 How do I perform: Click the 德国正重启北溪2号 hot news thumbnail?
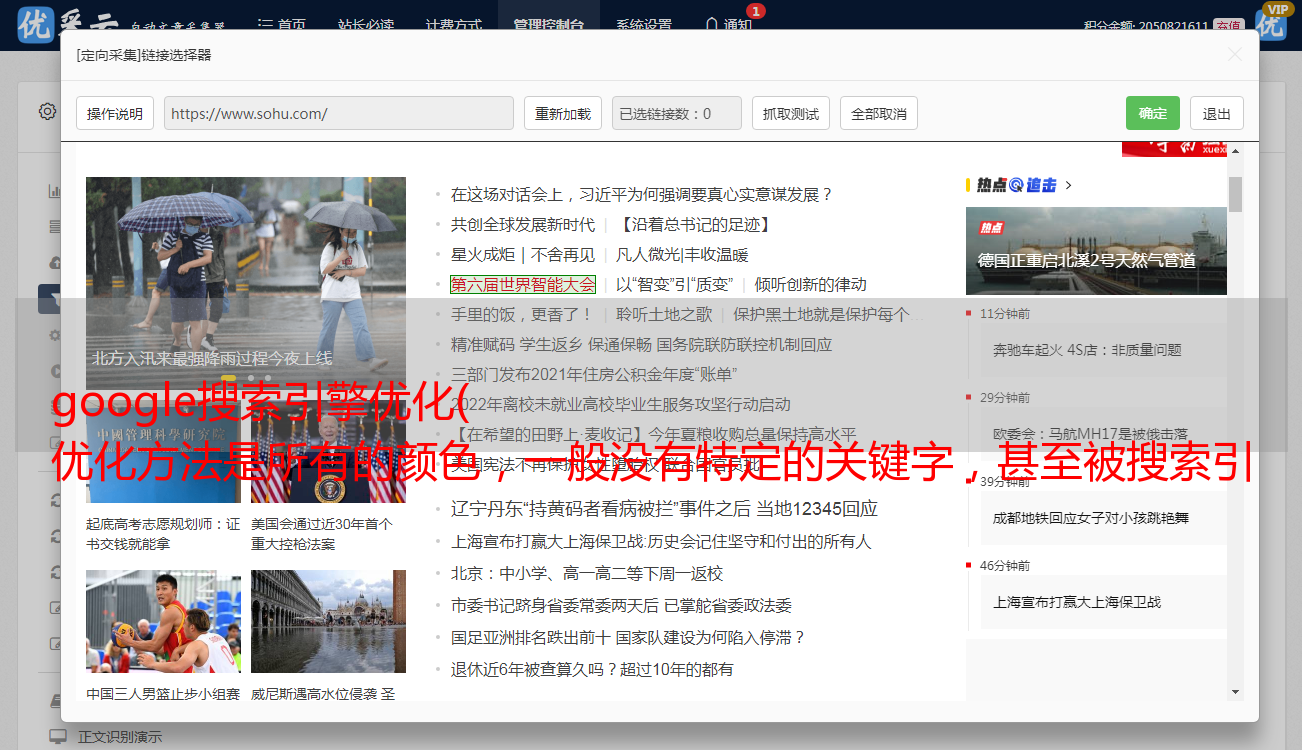click(1095, 251)
